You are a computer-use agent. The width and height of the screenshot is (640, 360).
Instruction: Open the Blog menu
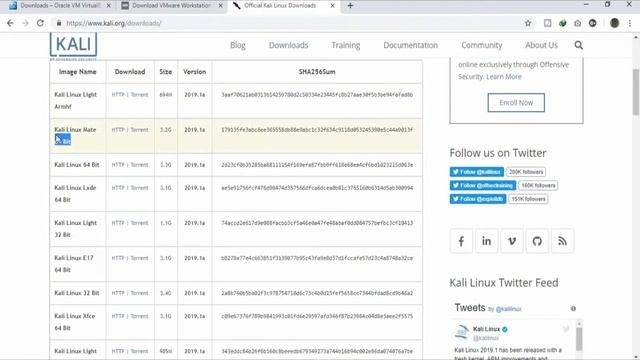coord(238,45)
